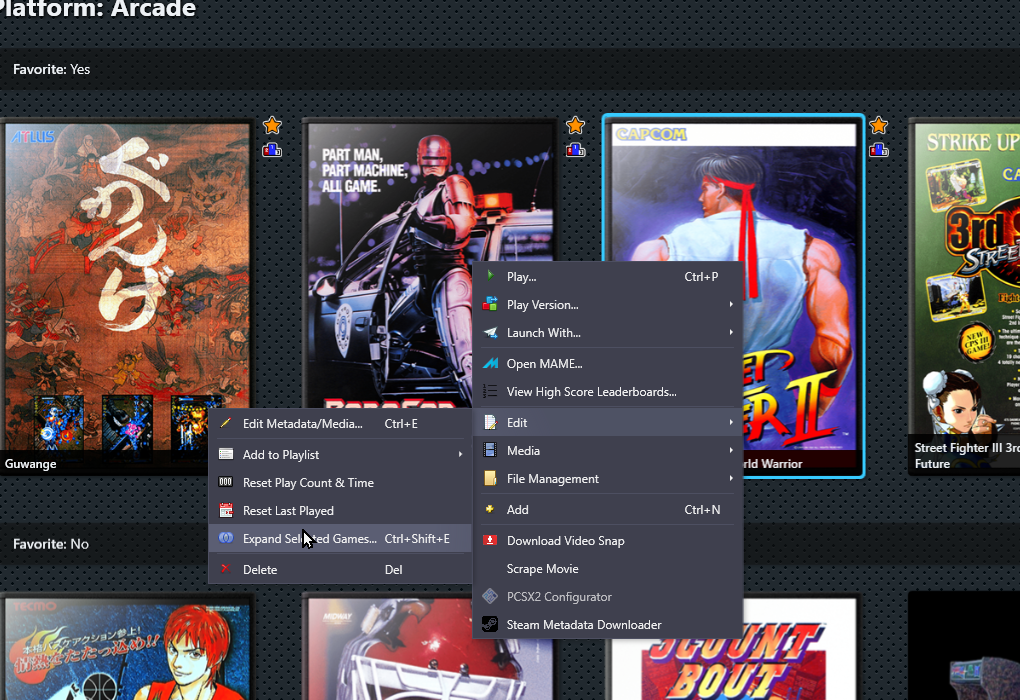Click the green Play arrow icon

(x=490, y=276)
